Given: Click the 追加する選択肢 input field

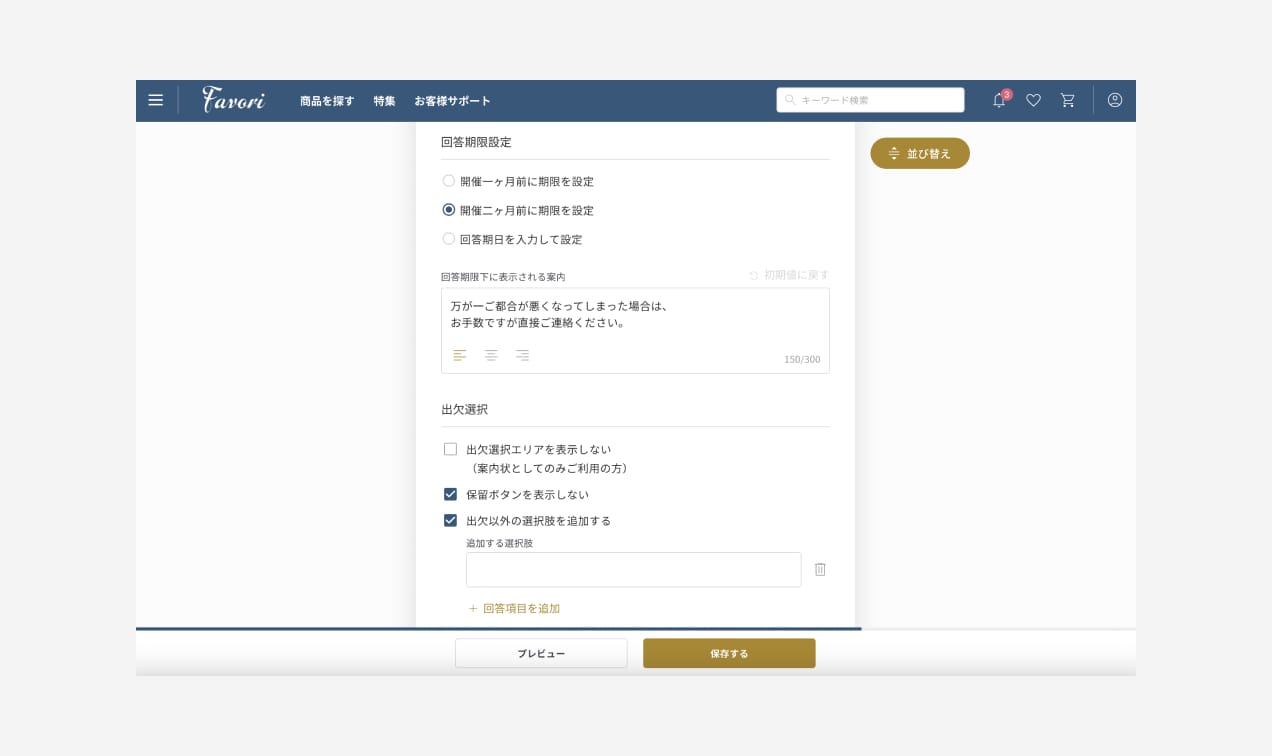Looking at the screenshot, I should tap(633, 569).
